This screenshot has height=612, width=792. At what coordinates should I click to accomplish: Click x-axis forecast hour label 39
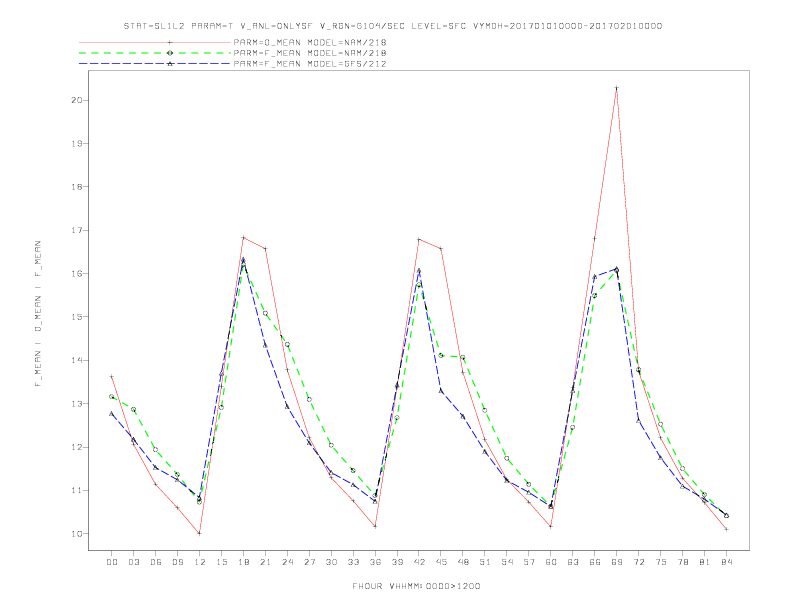pos(397,562)
